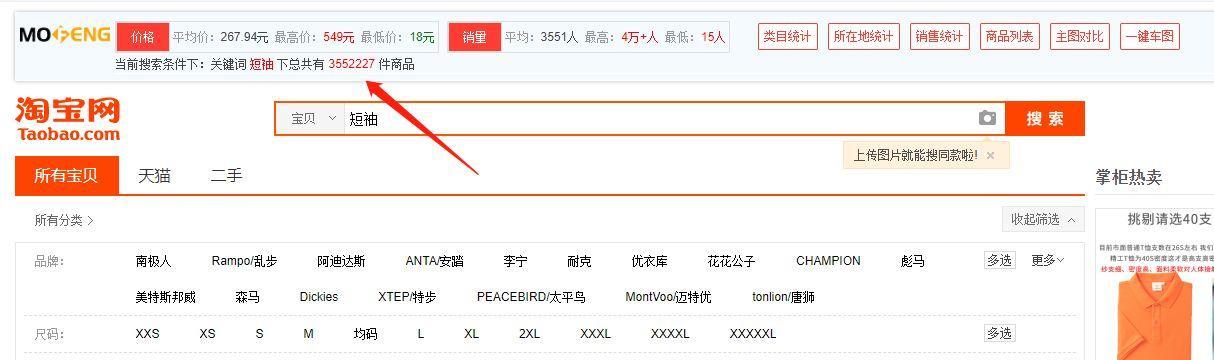Filter by brand tonlion/唐狮

click(x=783, y=297)
